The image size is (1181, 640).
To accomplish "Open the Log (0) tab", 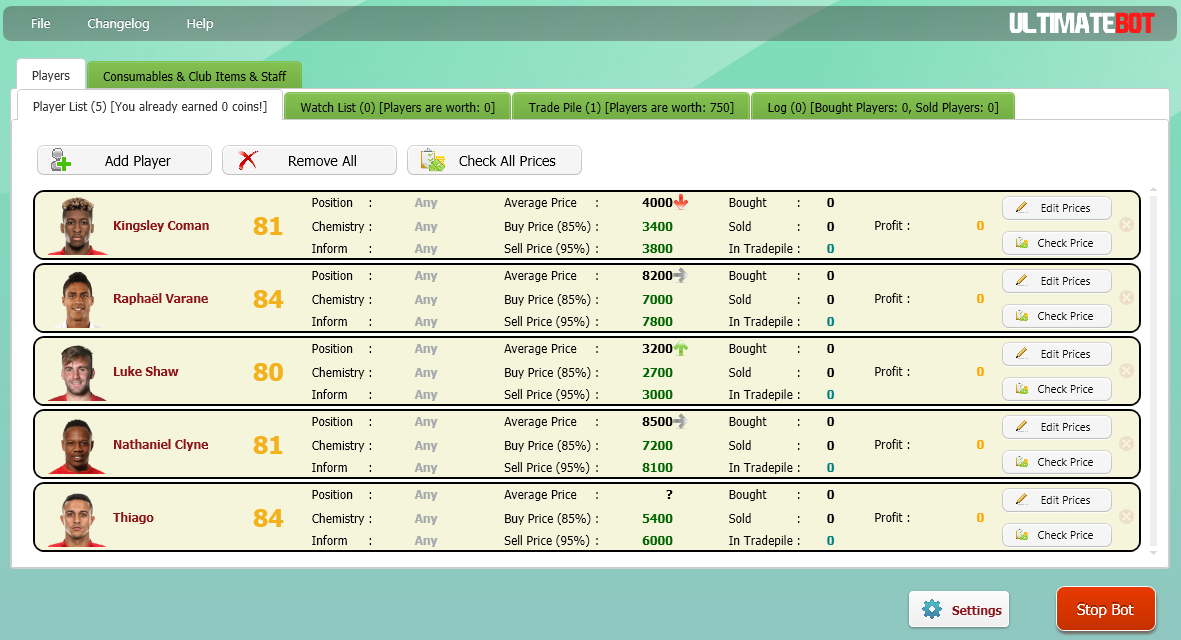I will point(883,107).
